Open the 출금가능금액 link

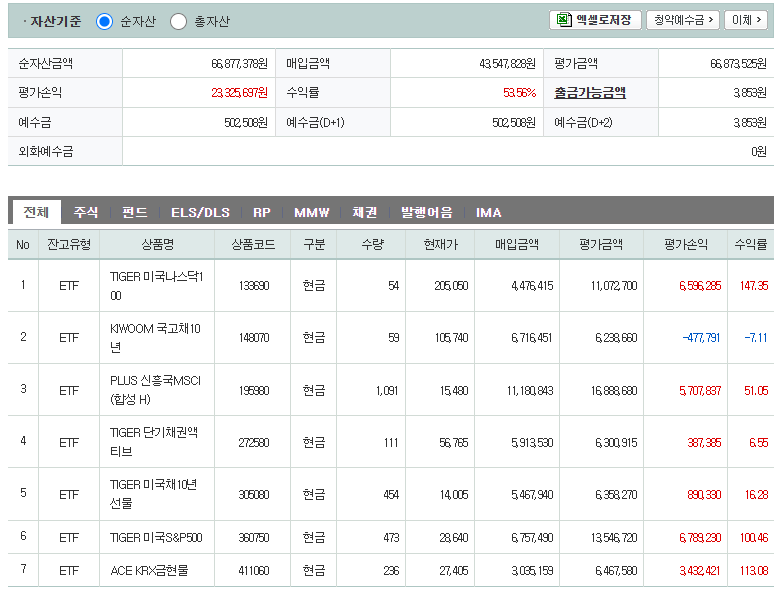point(590,93)
